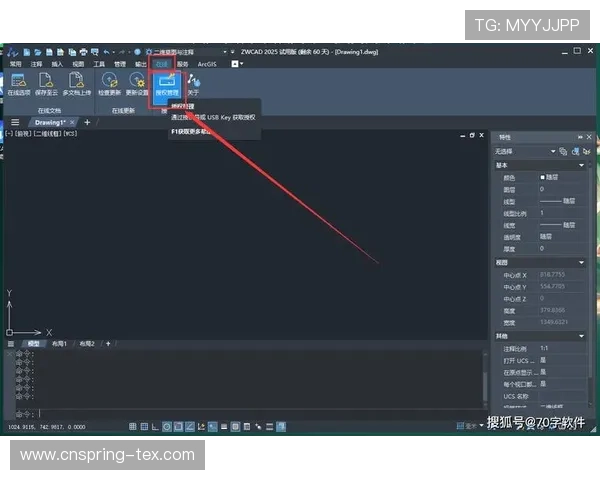Image resolution: width=600 pixels, height=480 pixels.
Task: Toggle grid display in status bar
Action: point(144,426)
